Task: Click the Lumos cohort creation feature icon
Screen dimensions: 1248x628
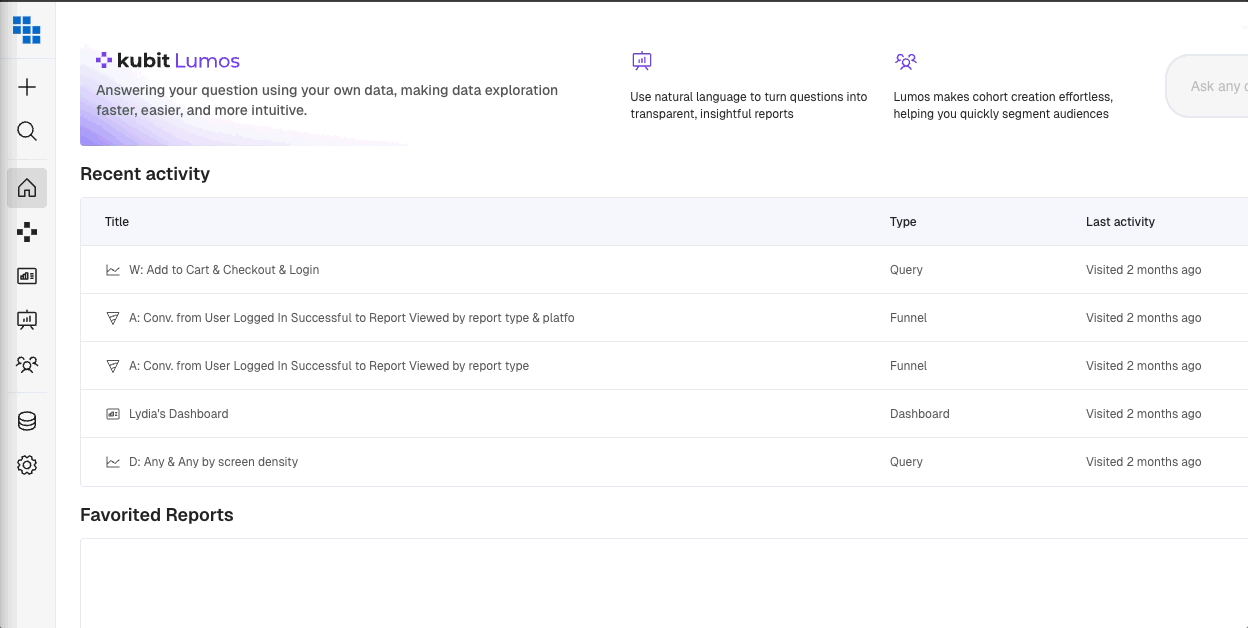Action: tap(906, 62)
